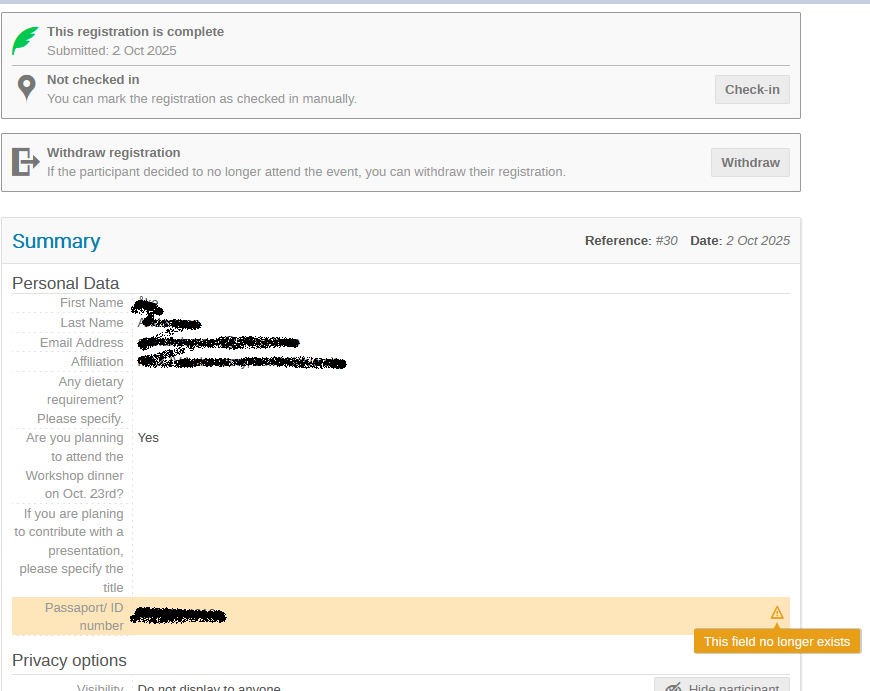Select the reference number #30

coord(666,241)
